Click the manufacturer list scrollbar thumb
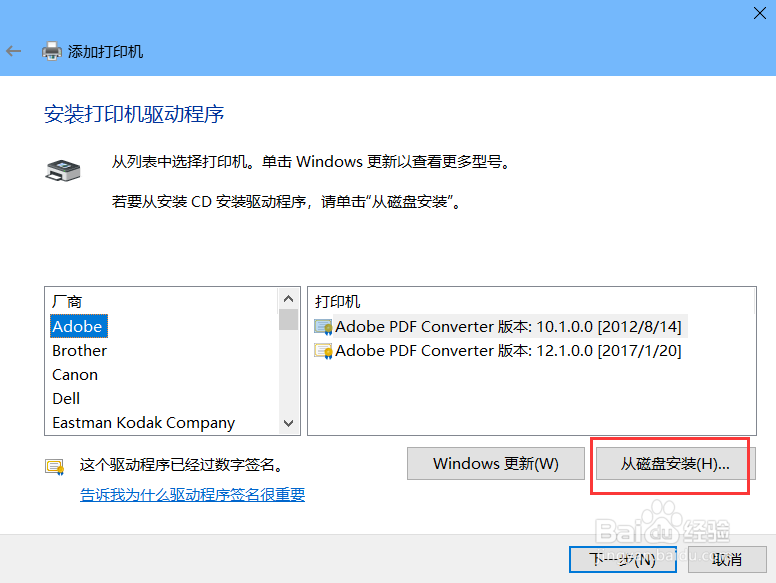Screen dimensions: 776x583 click(x=288, y=319)
